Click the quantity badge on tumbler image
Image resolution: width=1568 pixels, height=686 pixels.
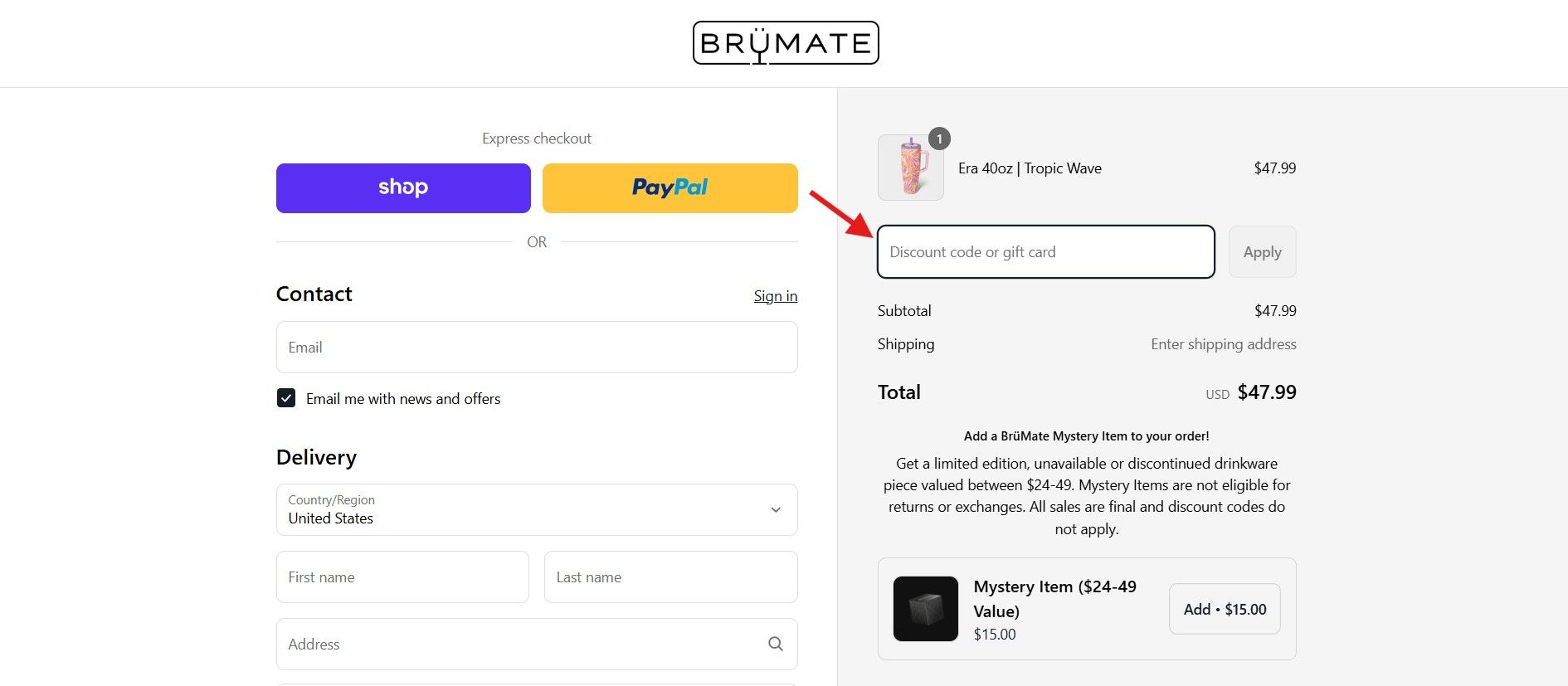(939, 139)
